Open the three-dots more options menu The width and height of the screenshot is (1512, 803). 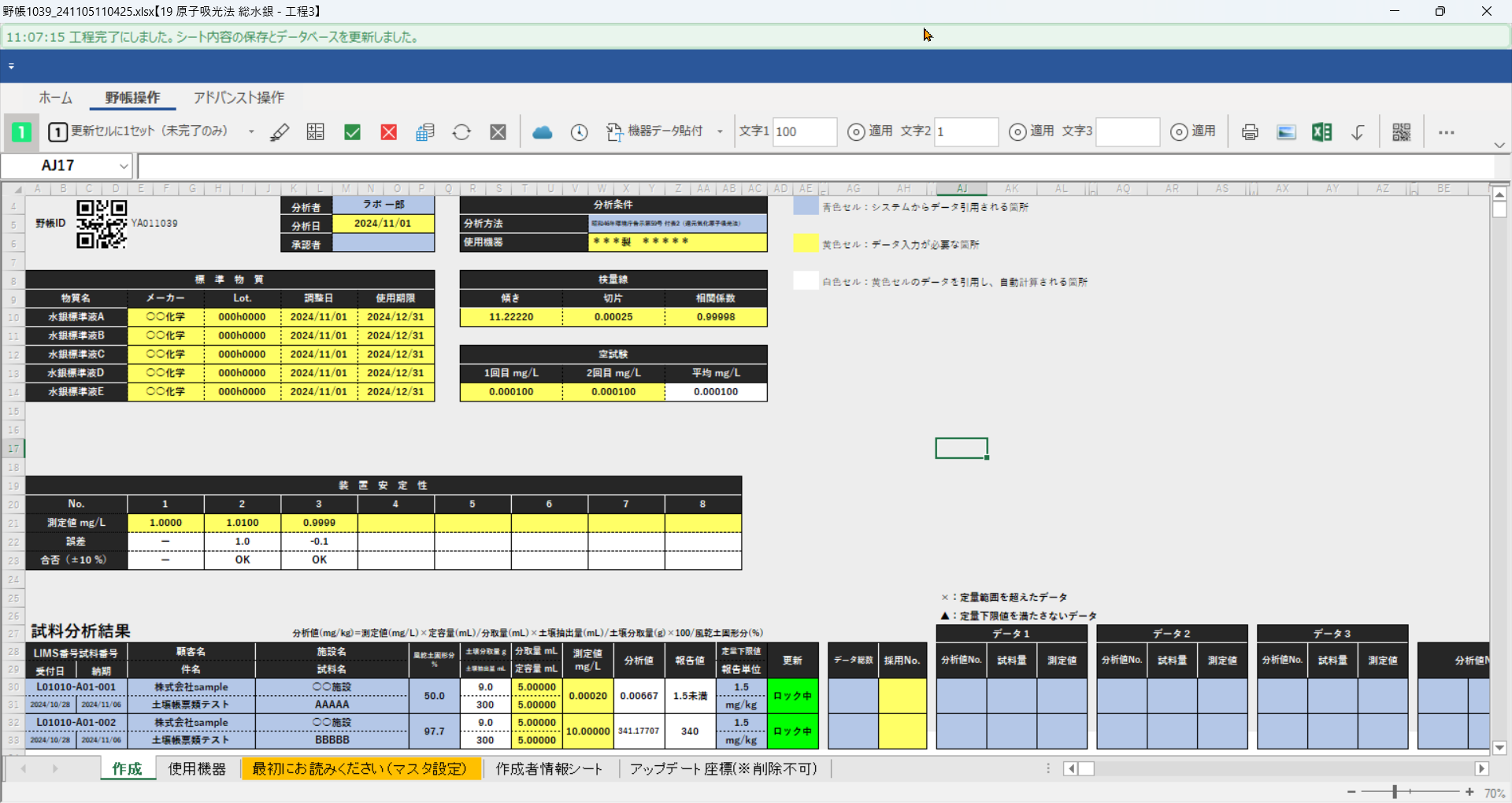click(x=1447, y=132)
